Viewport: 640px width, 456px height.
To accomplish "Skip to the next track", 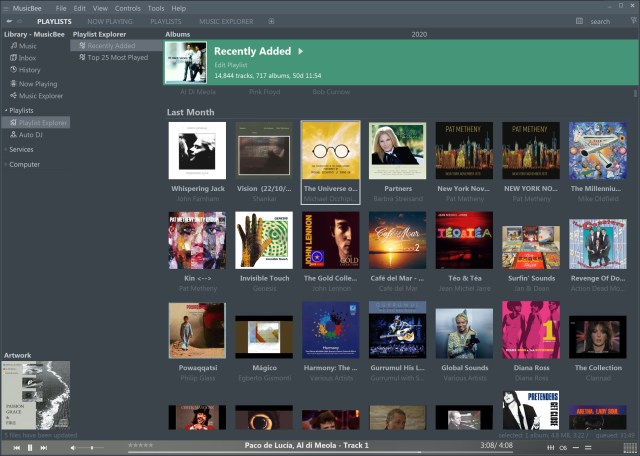I will (43, 447).
